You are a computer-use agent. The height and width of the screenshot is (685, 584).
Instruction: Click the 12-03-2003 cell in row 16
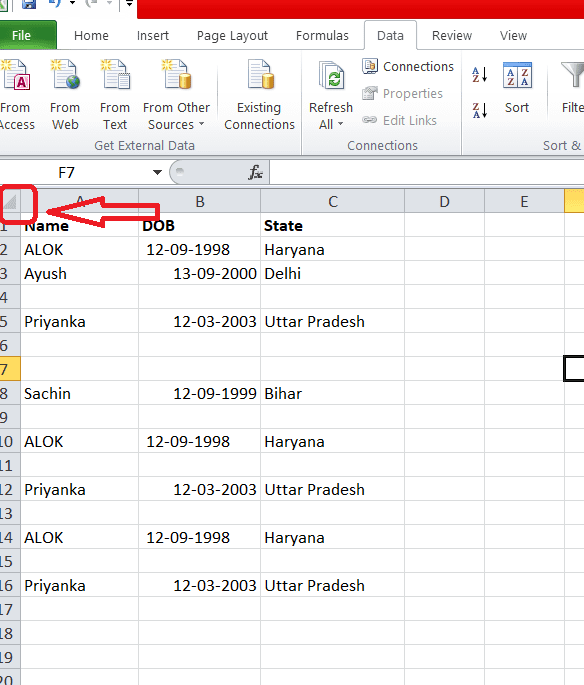[x=200, y=585]
